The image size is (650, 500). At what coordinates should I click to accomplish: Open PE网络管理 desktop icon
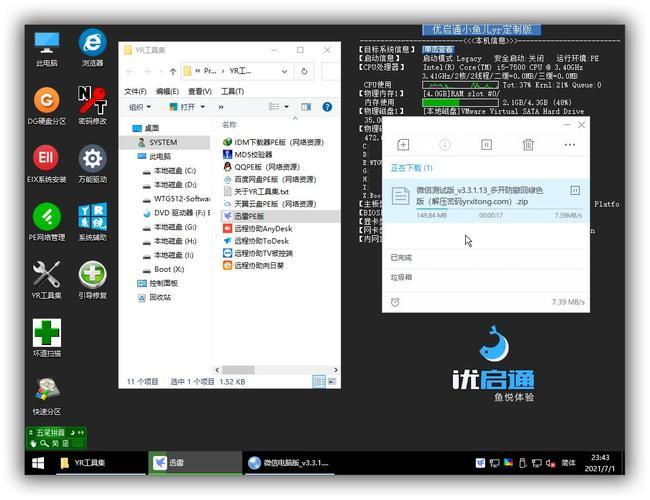[46, 223]
